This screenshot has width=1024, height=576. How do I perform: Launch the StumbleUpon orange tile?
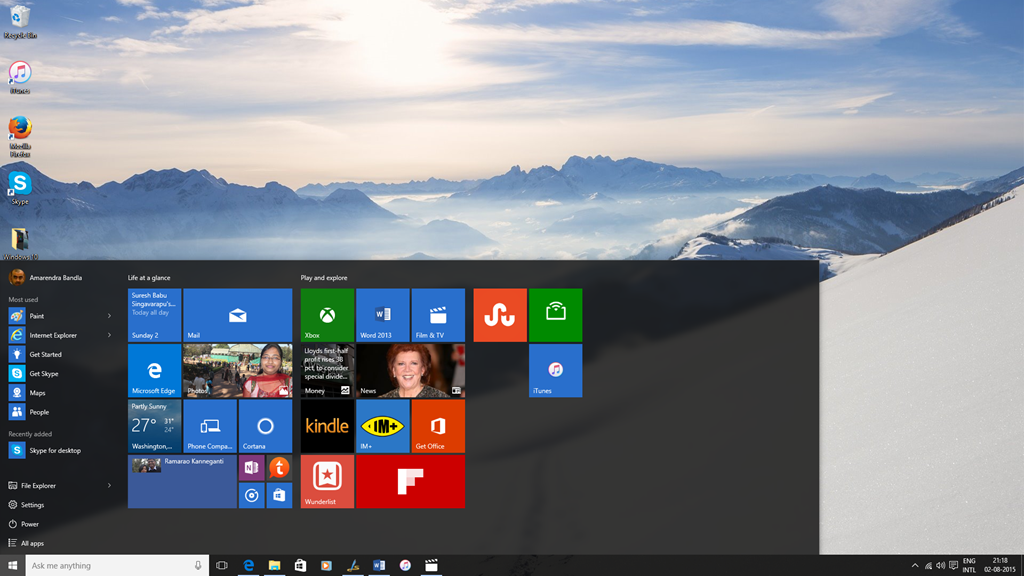tap(500, 315)
